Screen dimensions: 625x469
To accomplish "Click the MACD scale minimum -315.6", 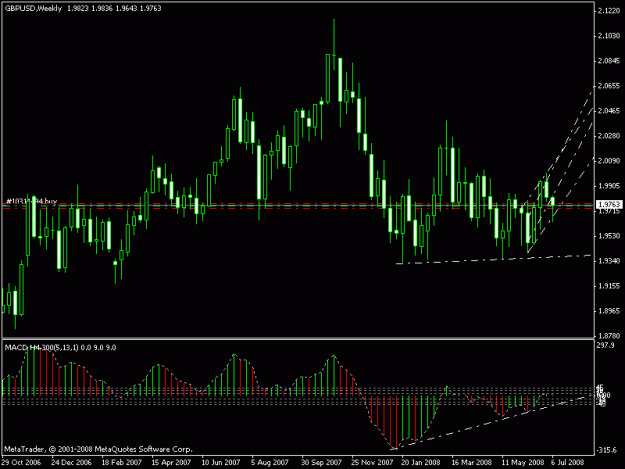I will pos(607,450).
